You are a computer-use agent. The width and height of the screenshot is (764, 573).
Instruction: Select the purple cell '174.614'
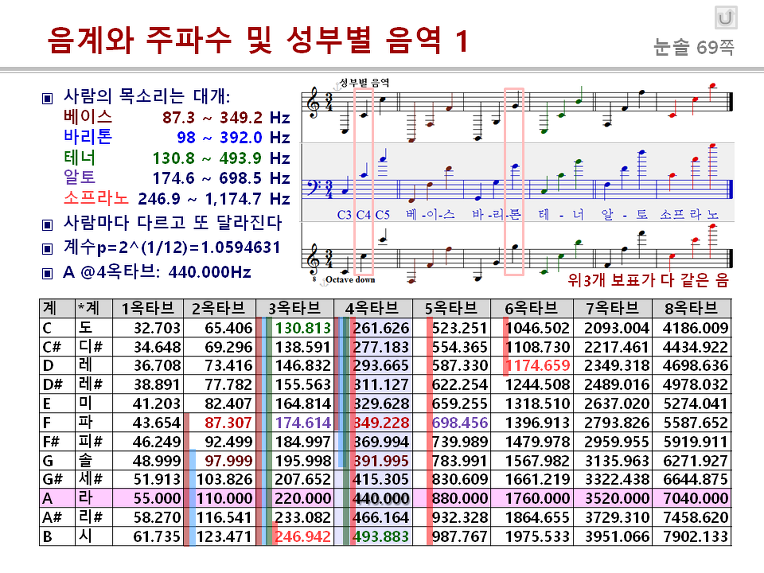(294, 423)
